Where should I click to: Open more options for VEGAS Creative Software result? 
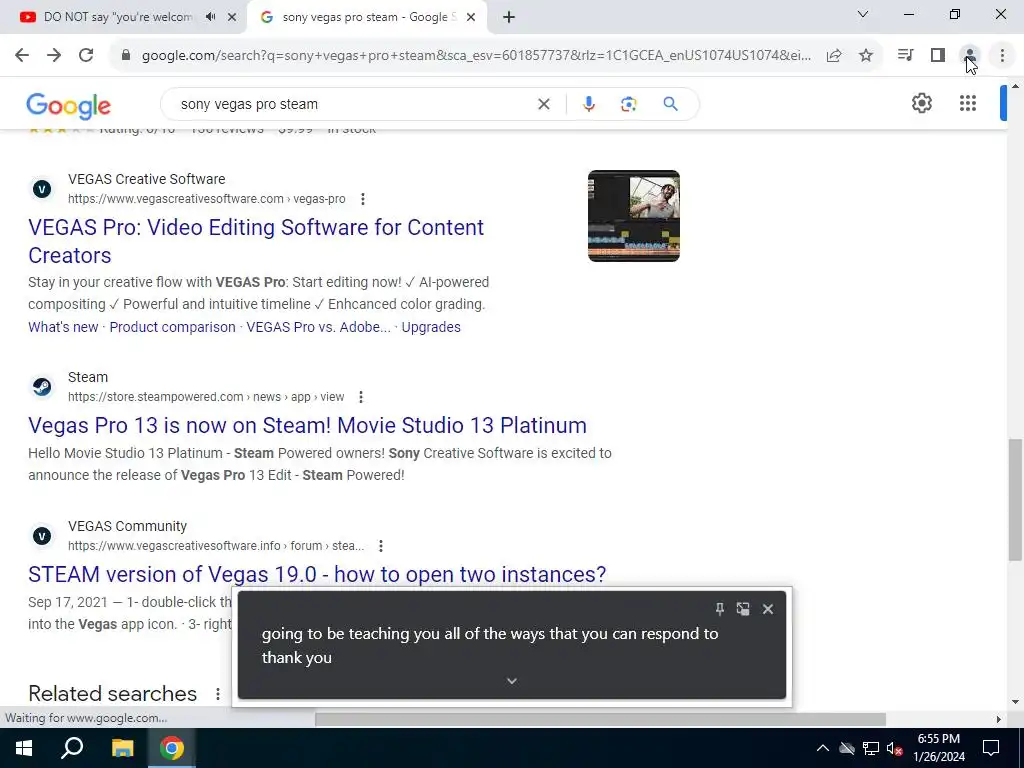362,199
